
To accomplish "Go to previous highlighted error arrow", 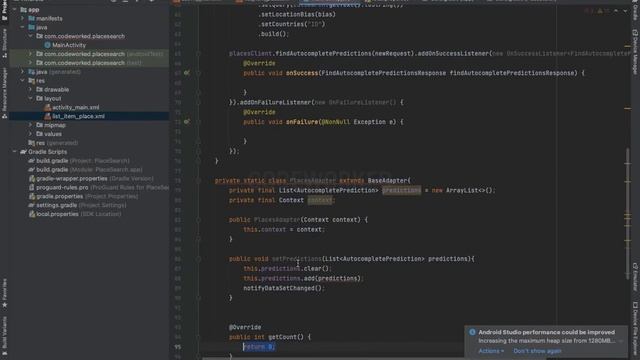I will pos(616,11).
